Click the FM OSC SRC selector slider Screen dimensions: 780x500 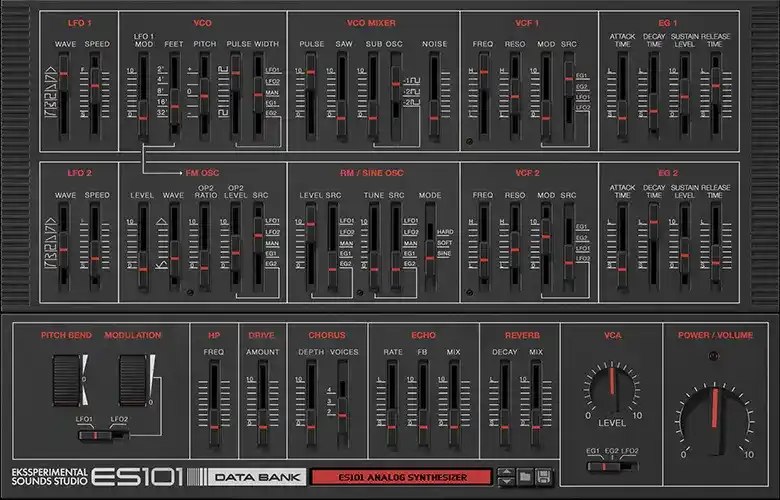pyautogui.click(x=258, y=247)
